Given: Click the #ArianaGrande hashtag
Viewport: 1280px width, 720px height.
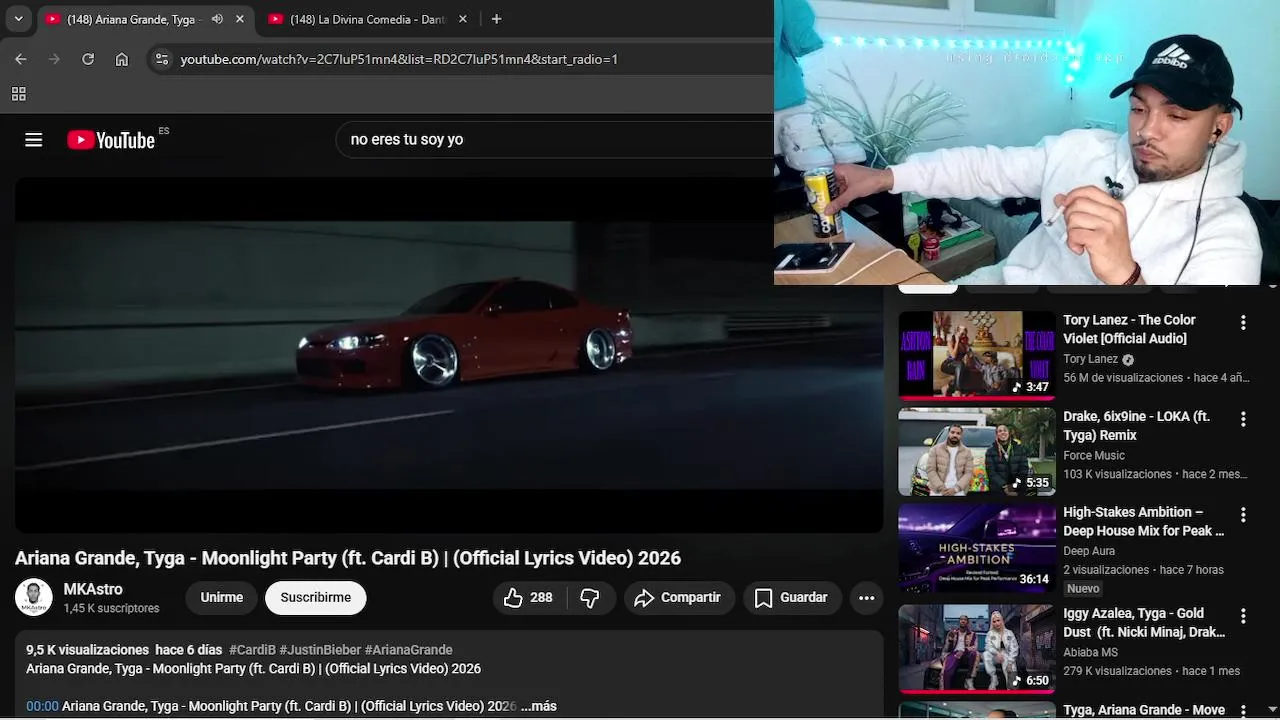Looking at the screenshot, I should [x=408, y=650].
